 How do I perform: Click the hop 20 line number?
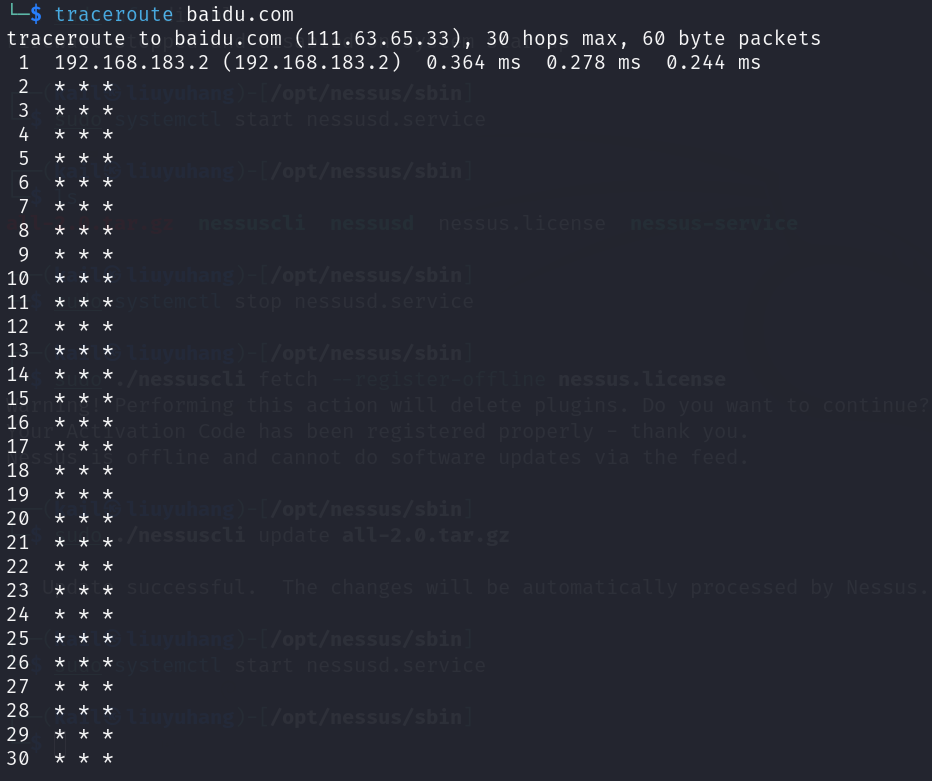click(18, 518)
